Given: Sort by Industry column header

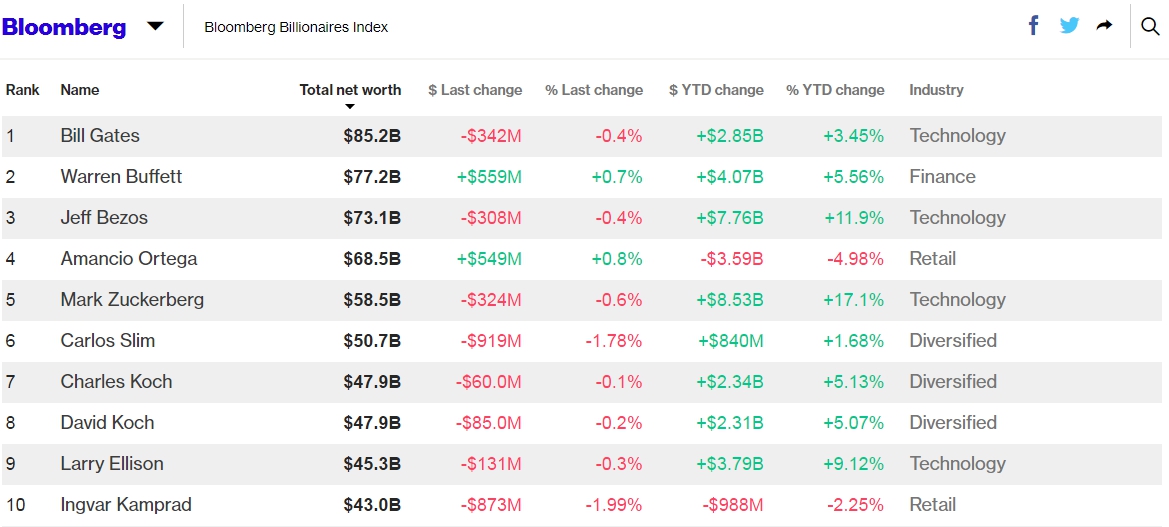Looking at the screenshot, I should (936, 89).
